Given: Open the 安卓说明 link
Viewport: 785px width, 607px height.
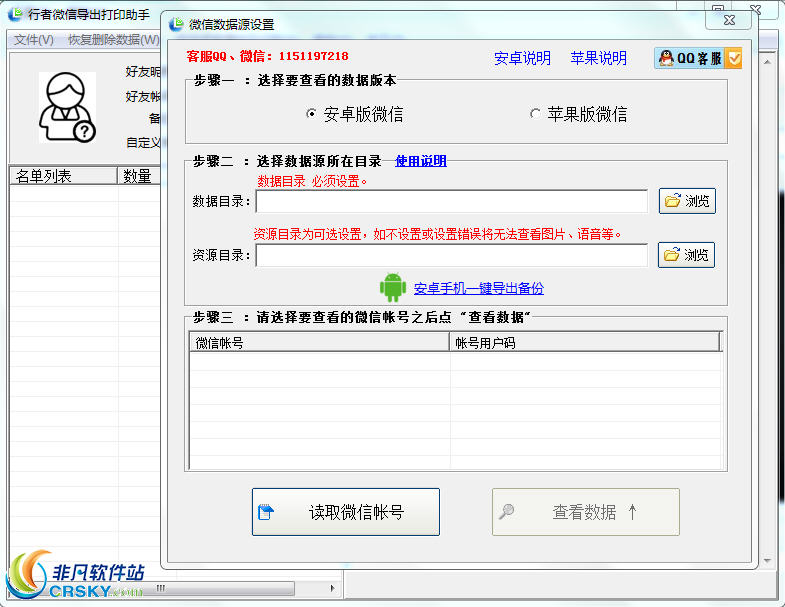Looking at the screenshot, I should (522, 58).
